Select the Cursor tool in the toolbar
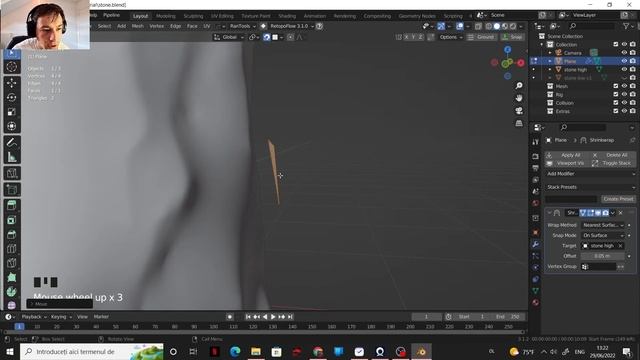The width and height of the screenshot is (640, 360). click(x=11, y=67)
